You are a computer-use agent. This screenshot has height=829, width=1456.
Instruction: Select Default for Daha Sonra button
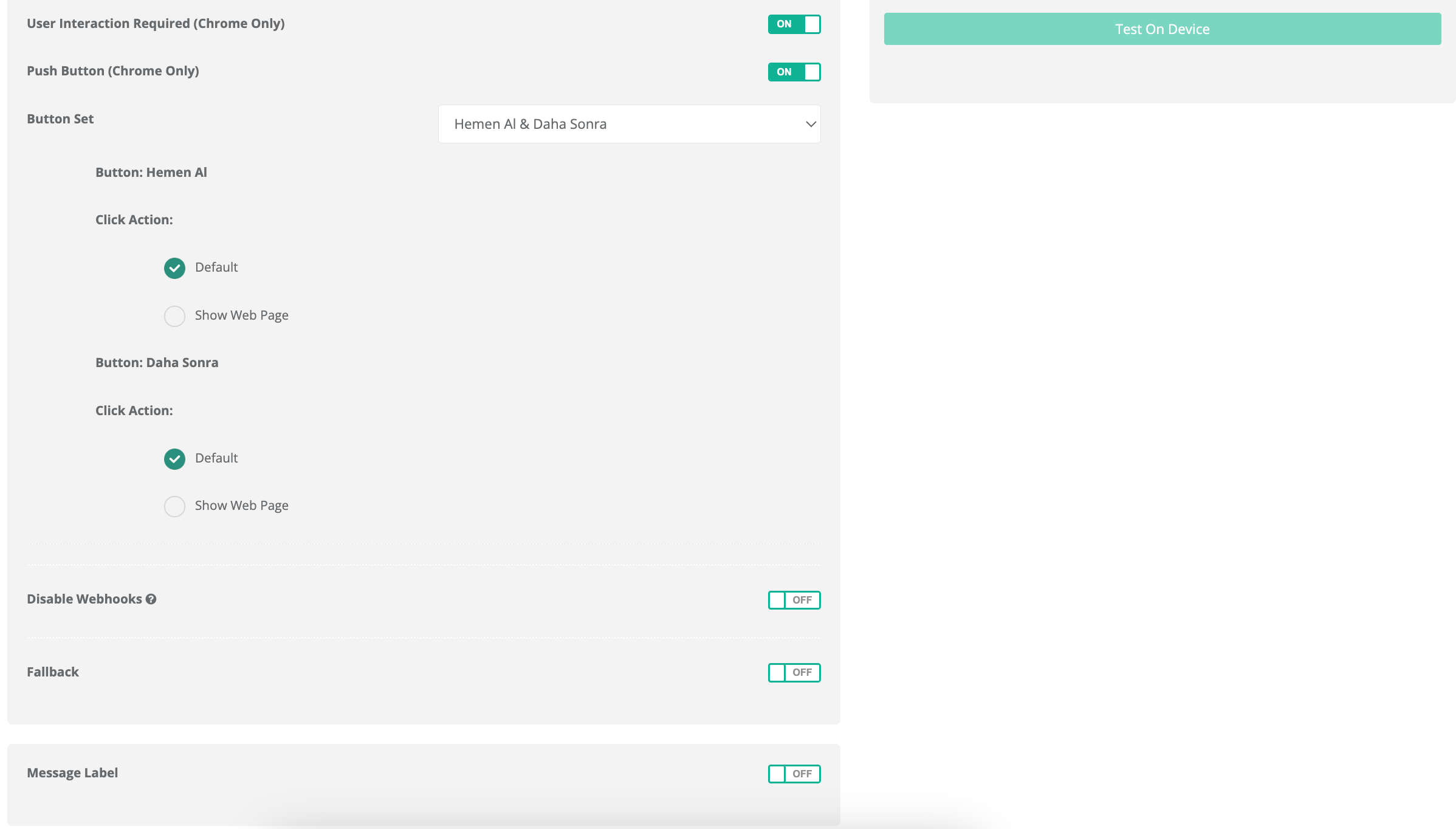click(174, 459)
